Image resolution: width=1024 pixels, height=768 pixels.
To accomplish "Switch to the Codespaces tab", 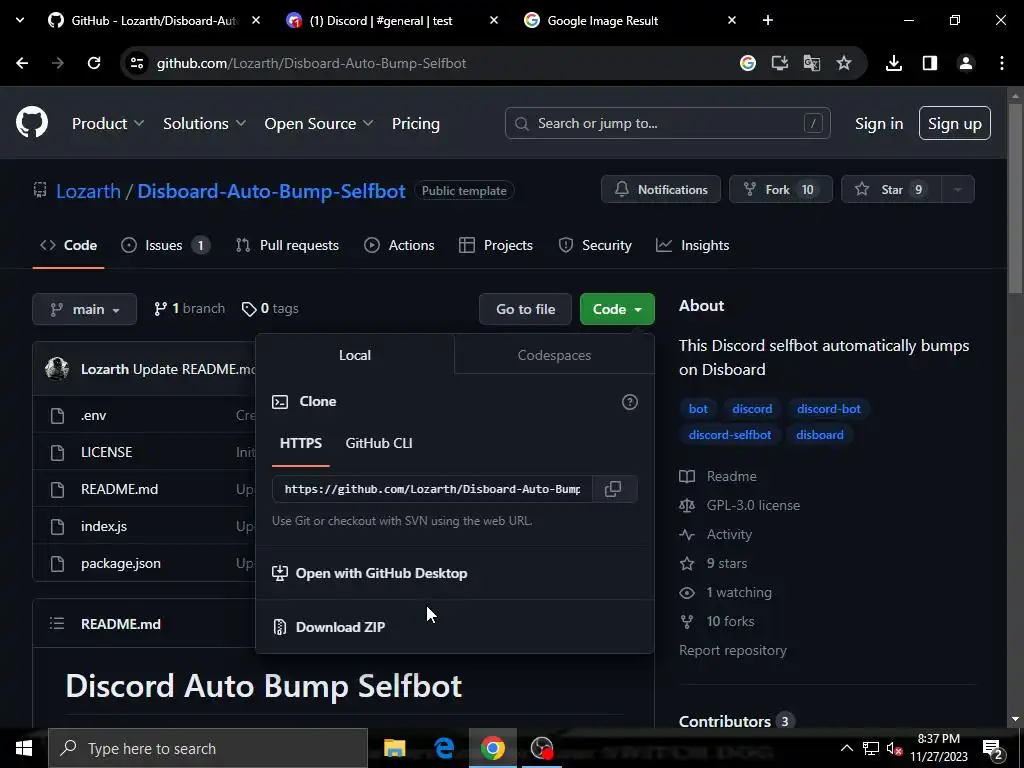I will coord(554,355).
